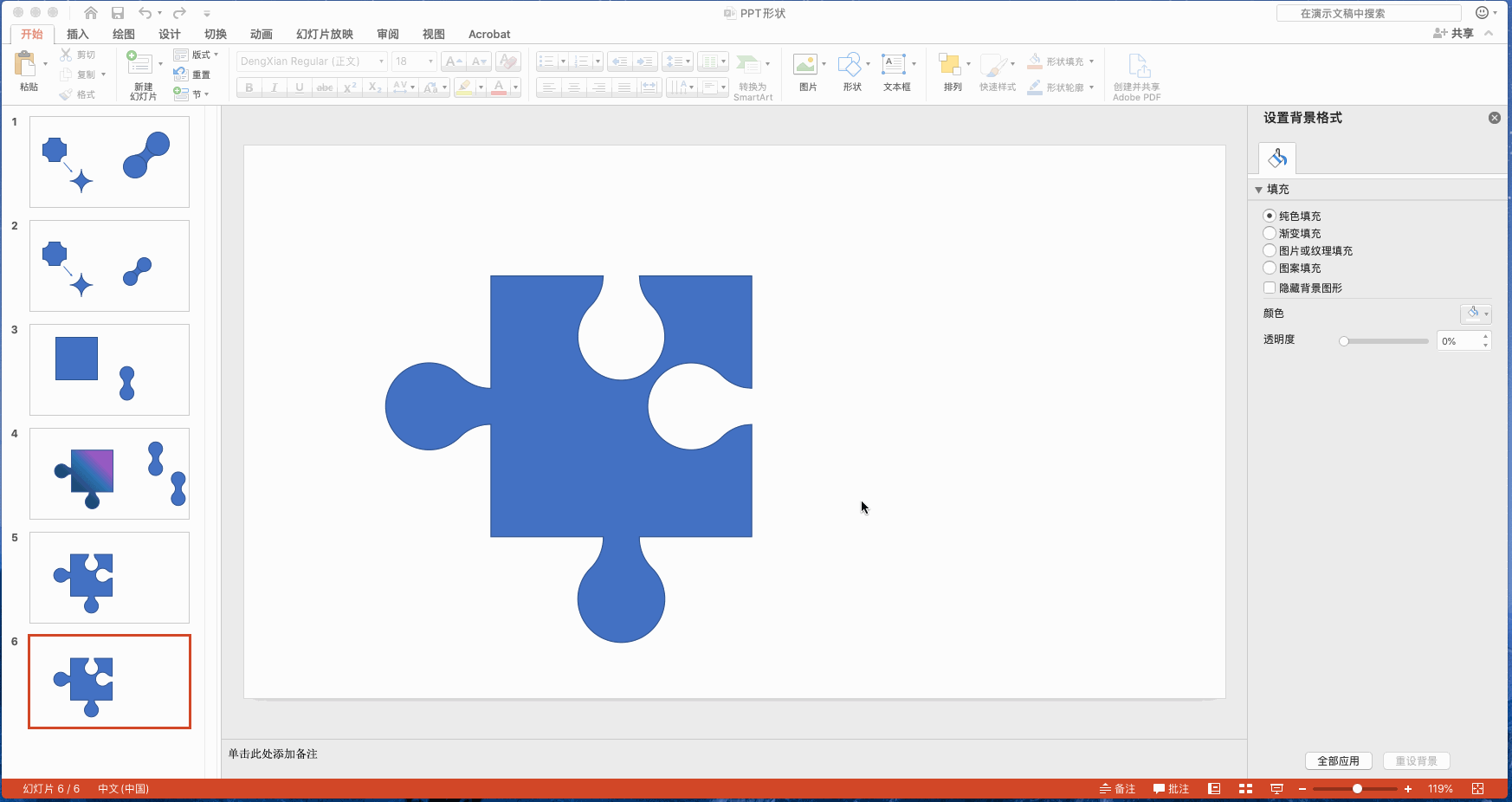The height and width of the screenshot is (802, 1512).
Task: Expand the Layout (版式) dropdown
Action: (196, 55)
